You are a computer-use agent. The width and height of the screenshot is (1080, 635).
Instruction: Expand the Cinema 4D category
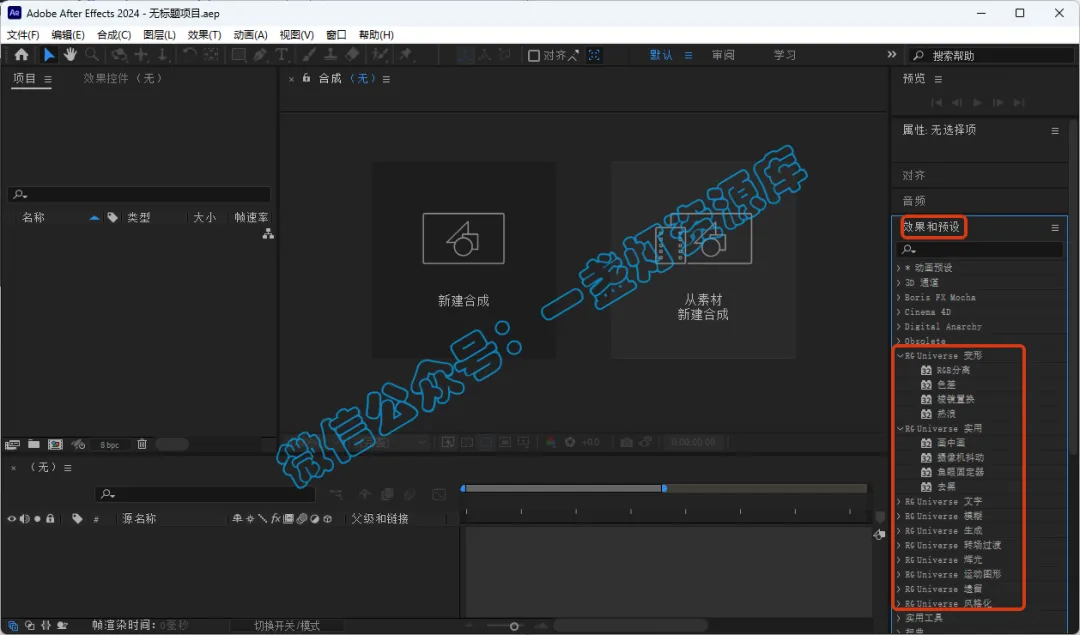point(899,312)
